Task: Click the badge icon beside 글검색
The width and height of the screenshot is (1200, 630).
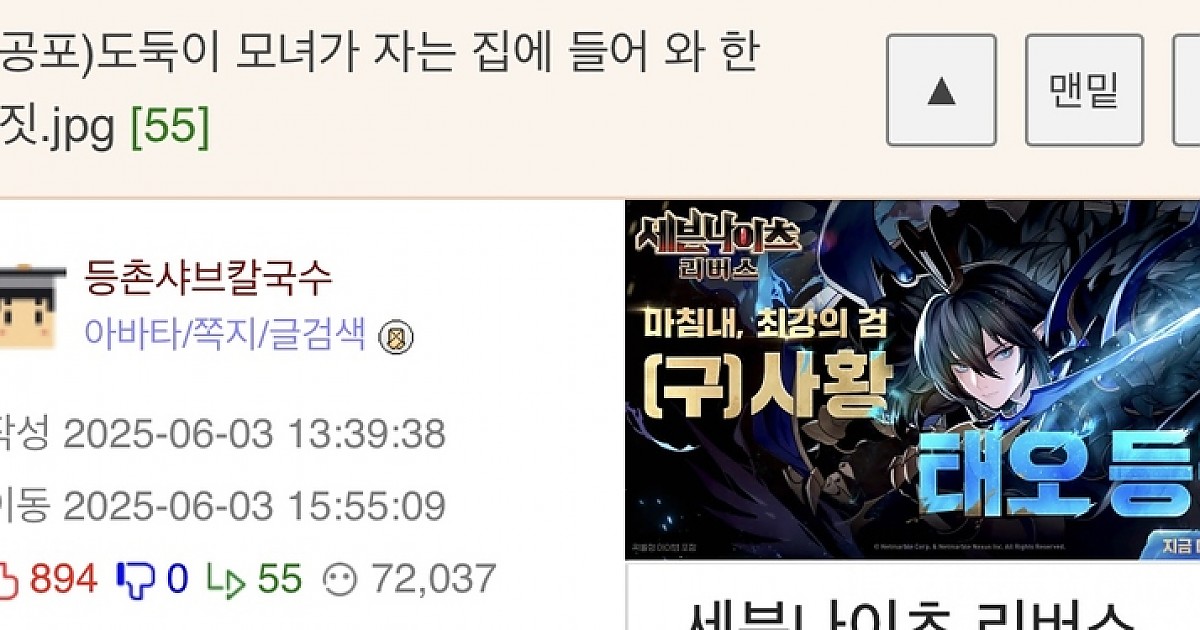Action: point(396,338)
